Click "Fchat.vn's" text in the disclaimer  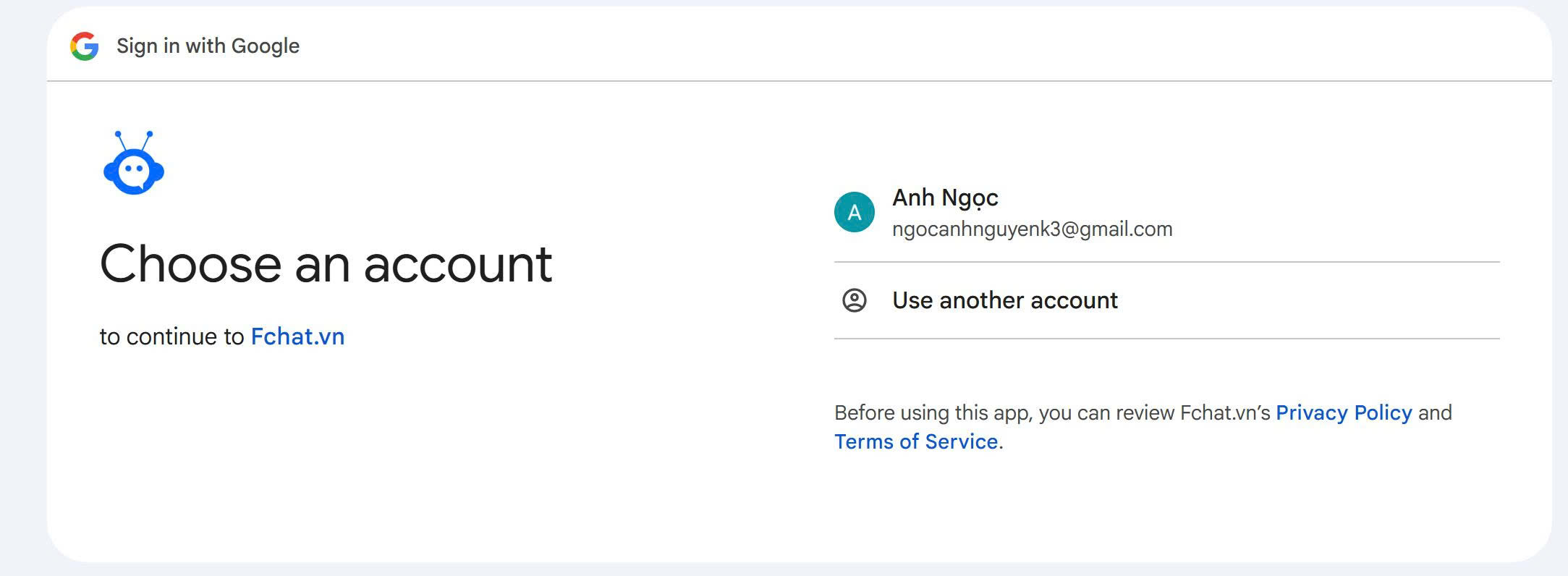point(1225,412)
